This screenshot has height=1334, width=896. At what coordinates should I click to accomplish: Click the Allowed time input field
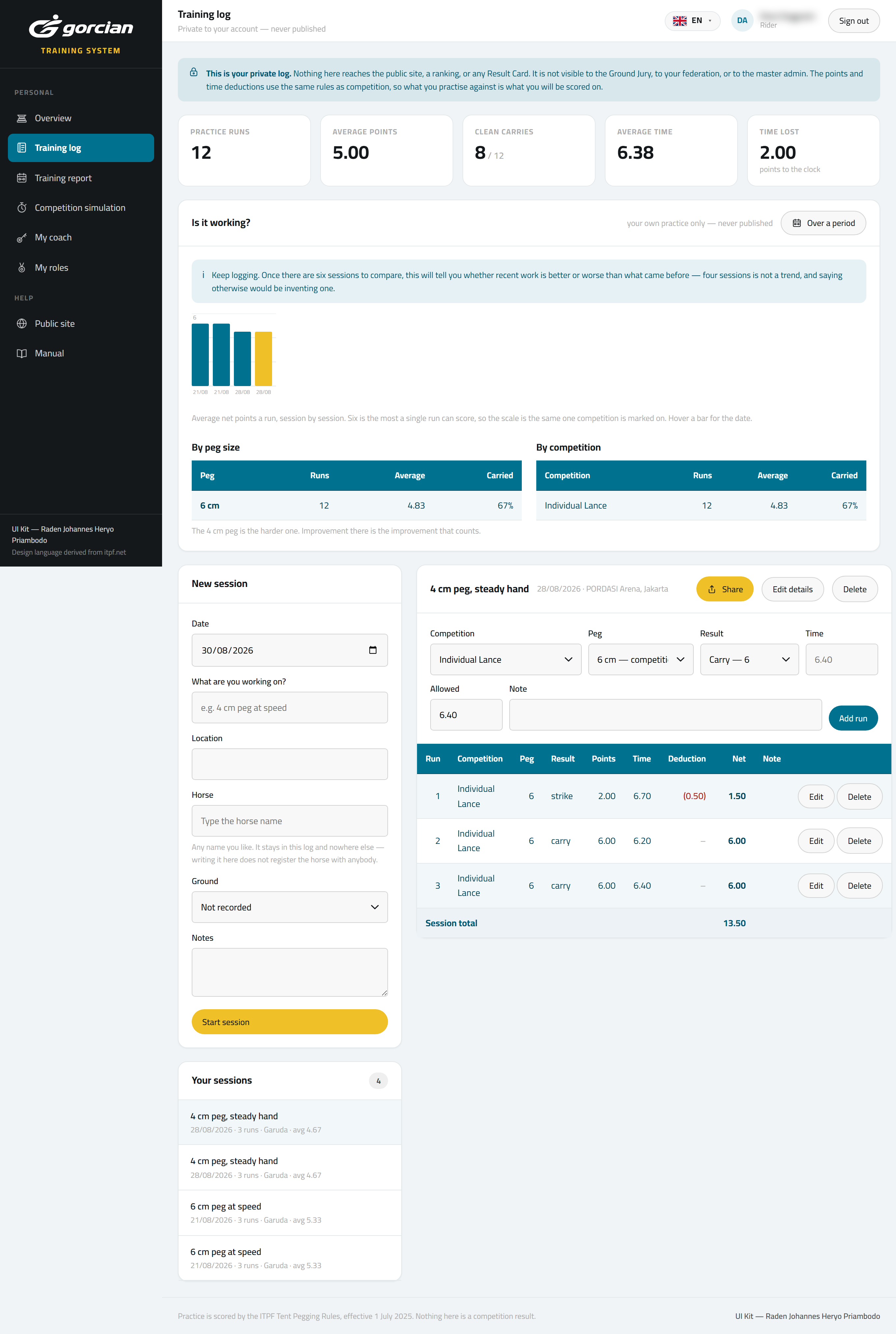coord(466,715)
